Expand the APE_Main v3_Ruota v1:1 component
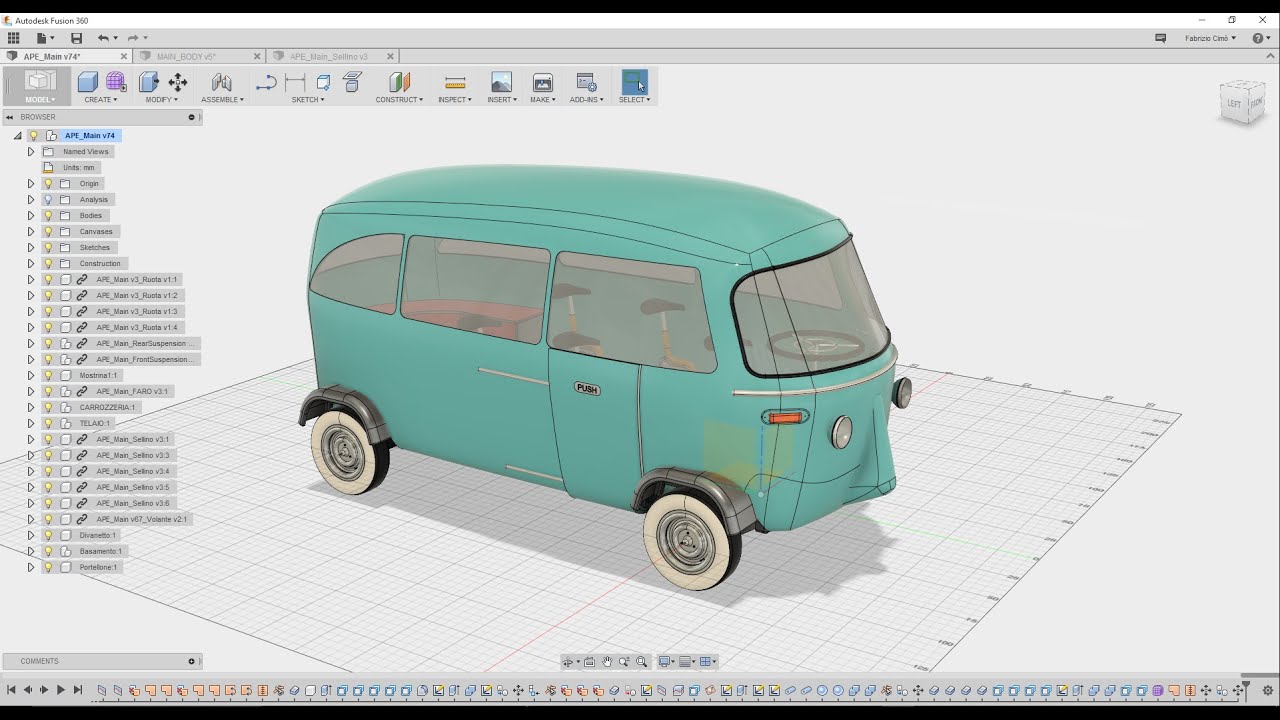This screenshot has width=1280, height=720. tap(31, 280)
